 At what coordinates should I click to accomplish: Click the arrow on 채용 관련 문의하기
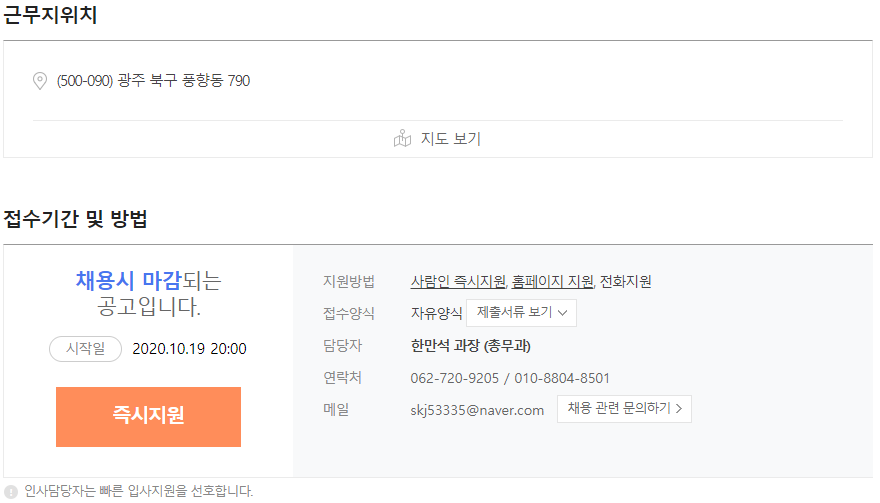pyautogui.click(x=679, y=409)
